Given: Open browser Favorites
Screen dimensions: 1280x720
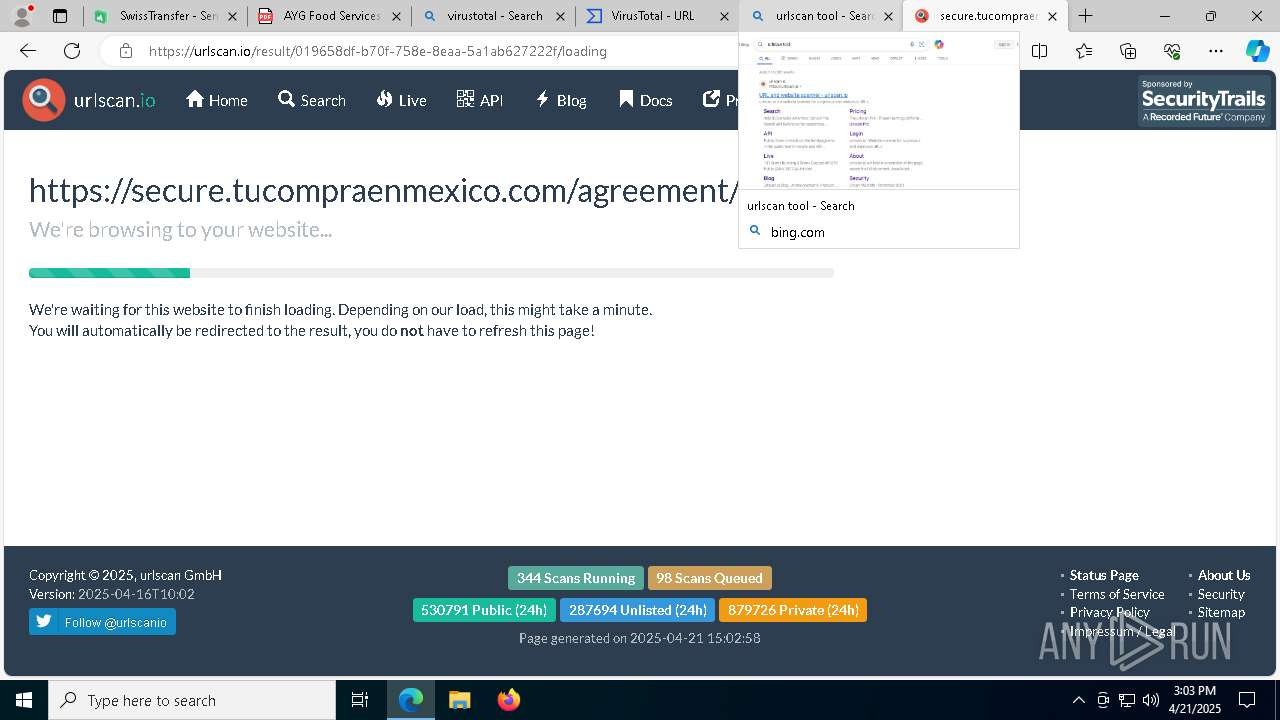Looking at the screenshot, I should [x=1084, y=51].
